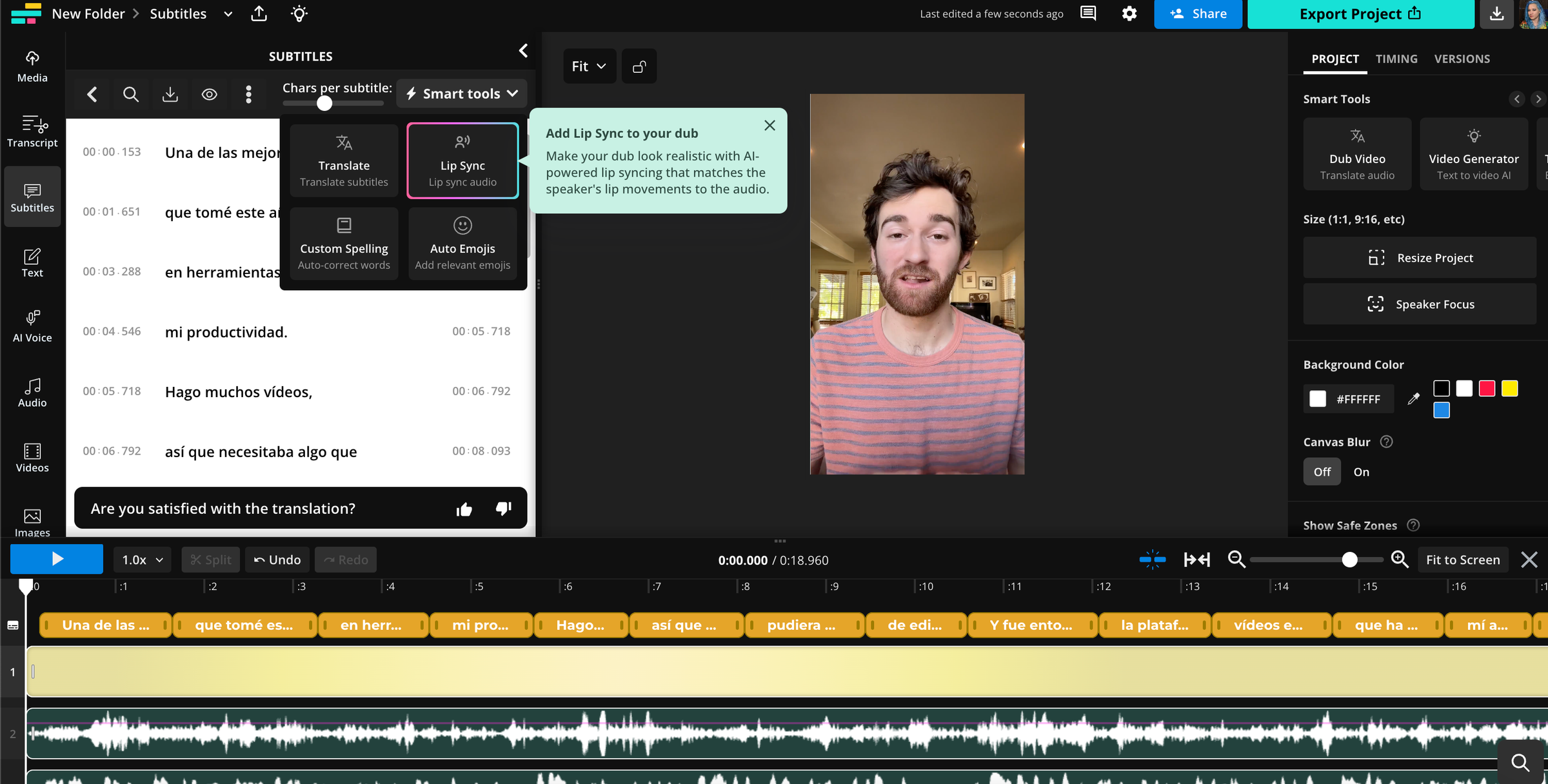Open the Fit zoom dropdown

coord(588,66)
